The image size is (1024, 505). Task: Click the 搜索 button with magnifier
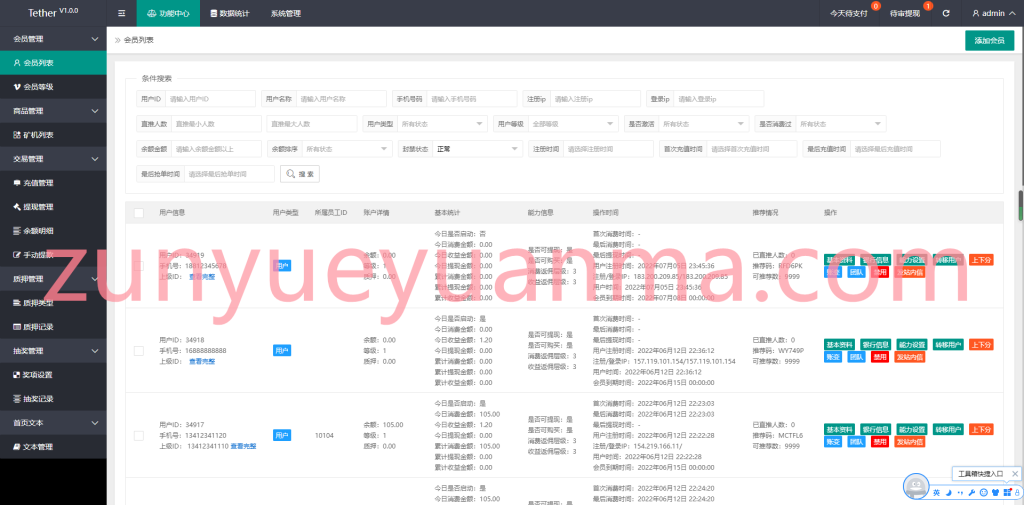[300, 174]
